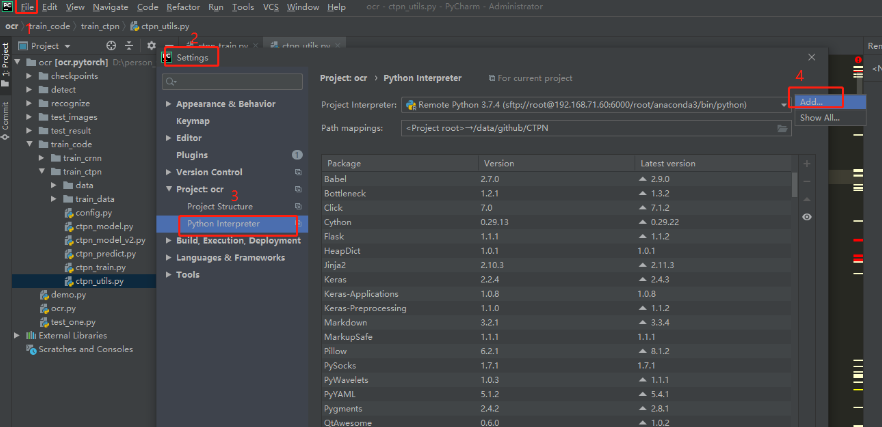Click the collapse all icon in Project panel
Screen dimensions: 882x427
point(129,46)
